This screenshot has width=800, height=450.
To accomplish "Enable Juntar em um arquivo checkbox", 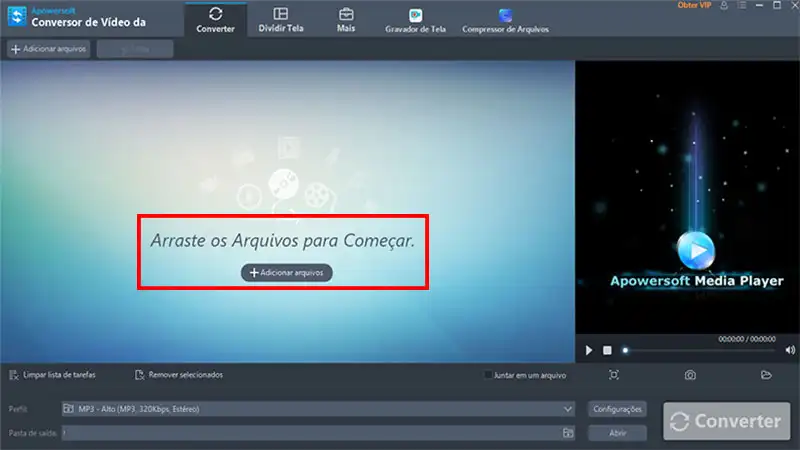I will (x=488, y=375).
